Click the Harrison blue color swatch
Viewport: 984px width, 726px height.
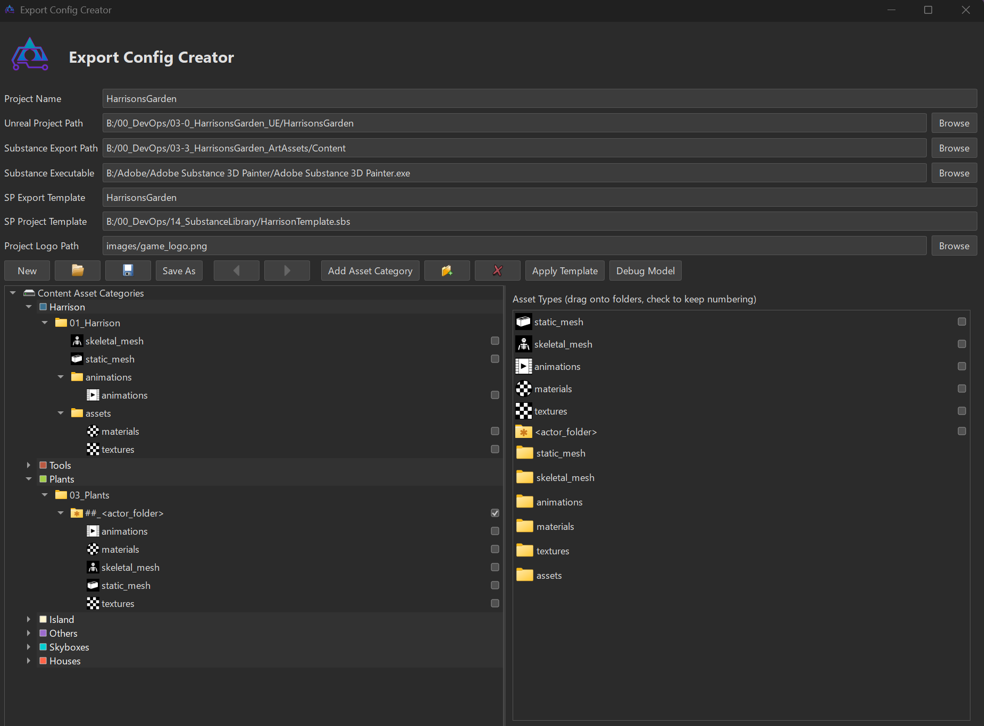click(x=43, y=307)
